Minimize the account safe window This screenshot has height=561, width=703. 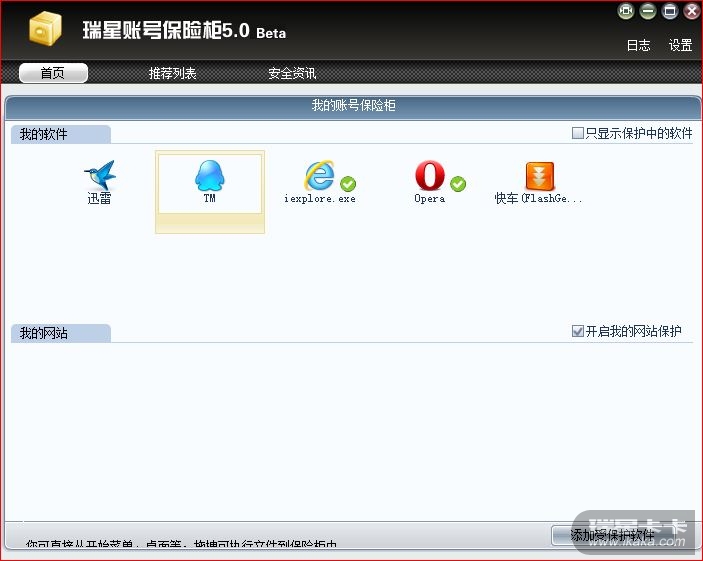coord(648,11)
